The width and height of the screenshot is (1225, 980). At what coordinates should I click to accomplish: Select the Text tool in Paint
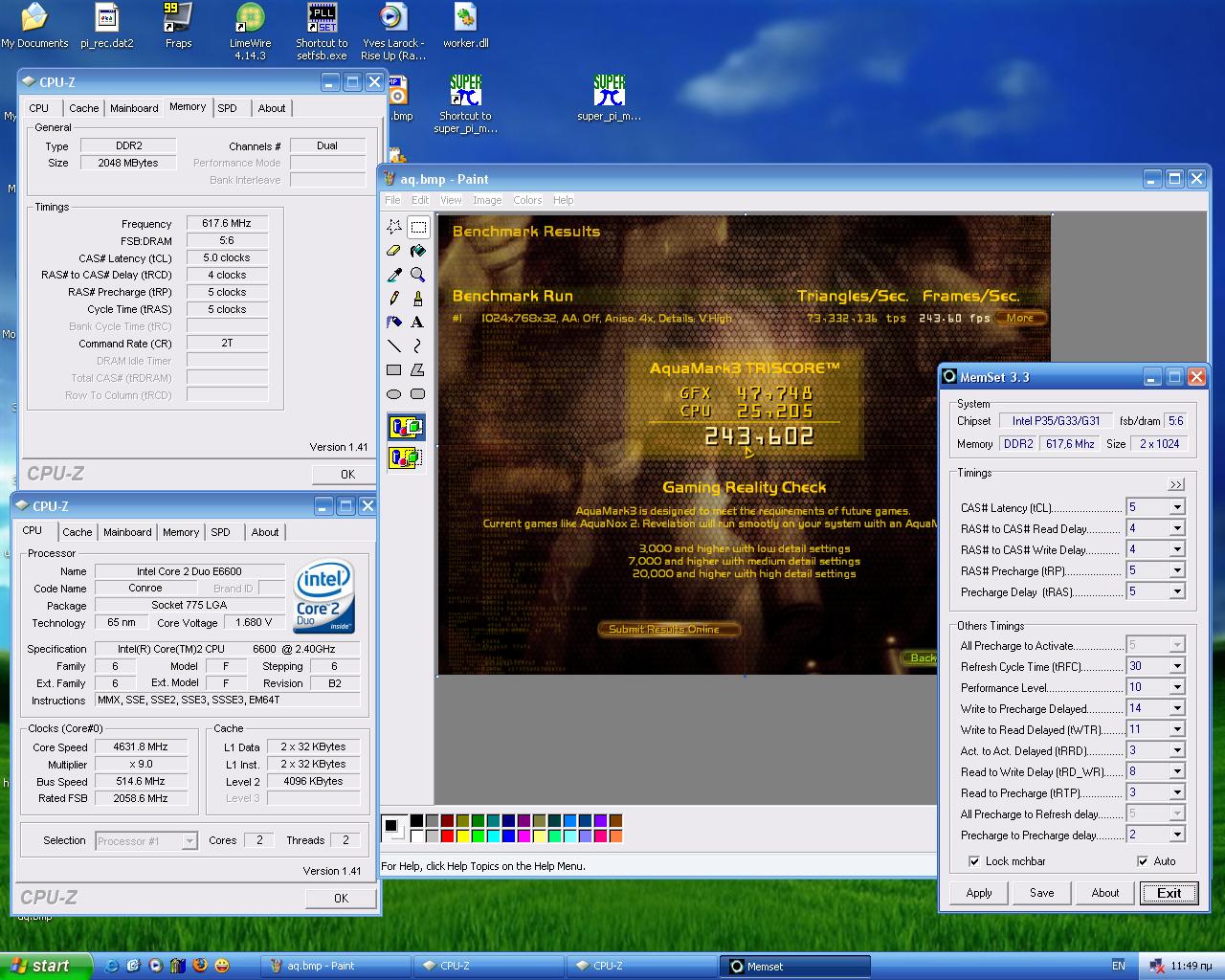coord(418,323)
